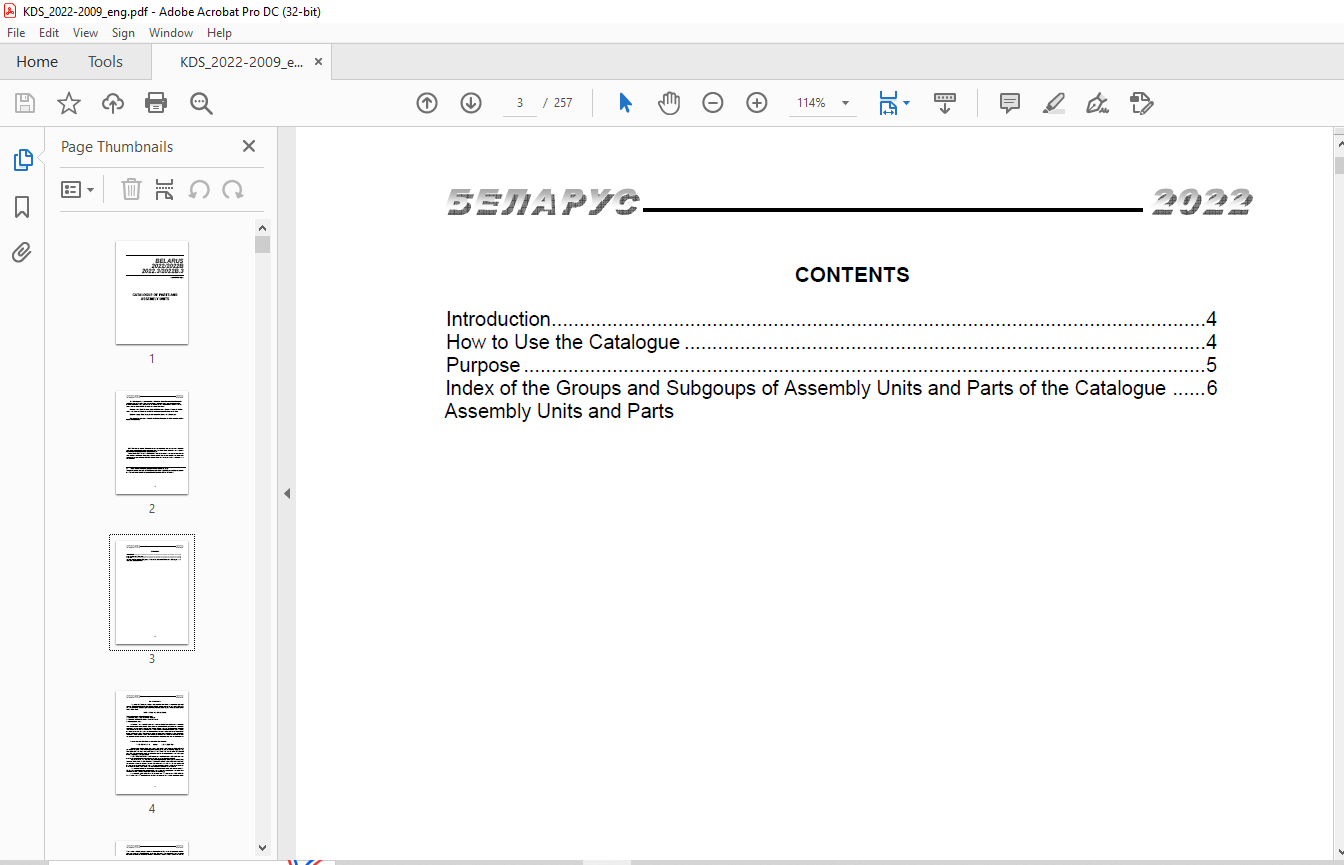
Task: Select page 3 thumbnail
Action: click(152, 592)
